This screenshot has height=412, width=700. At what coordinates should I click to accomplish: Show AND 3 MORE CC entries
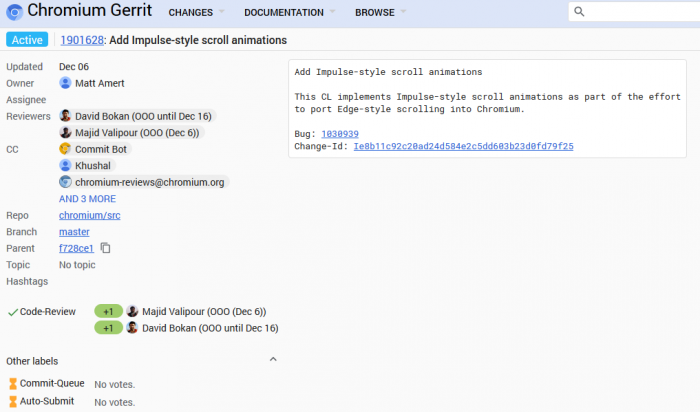pyautogui.click(x=87, y=199)
